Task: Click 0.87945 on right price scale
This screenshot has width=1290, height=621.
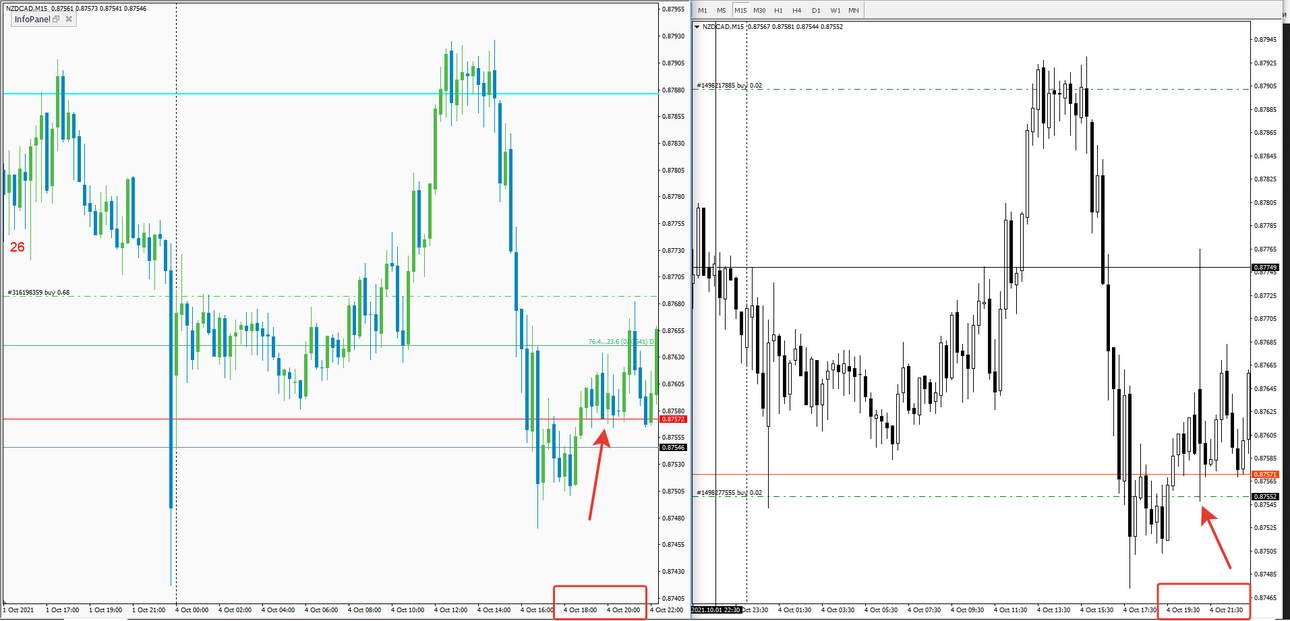Action: click(1264, 40)
